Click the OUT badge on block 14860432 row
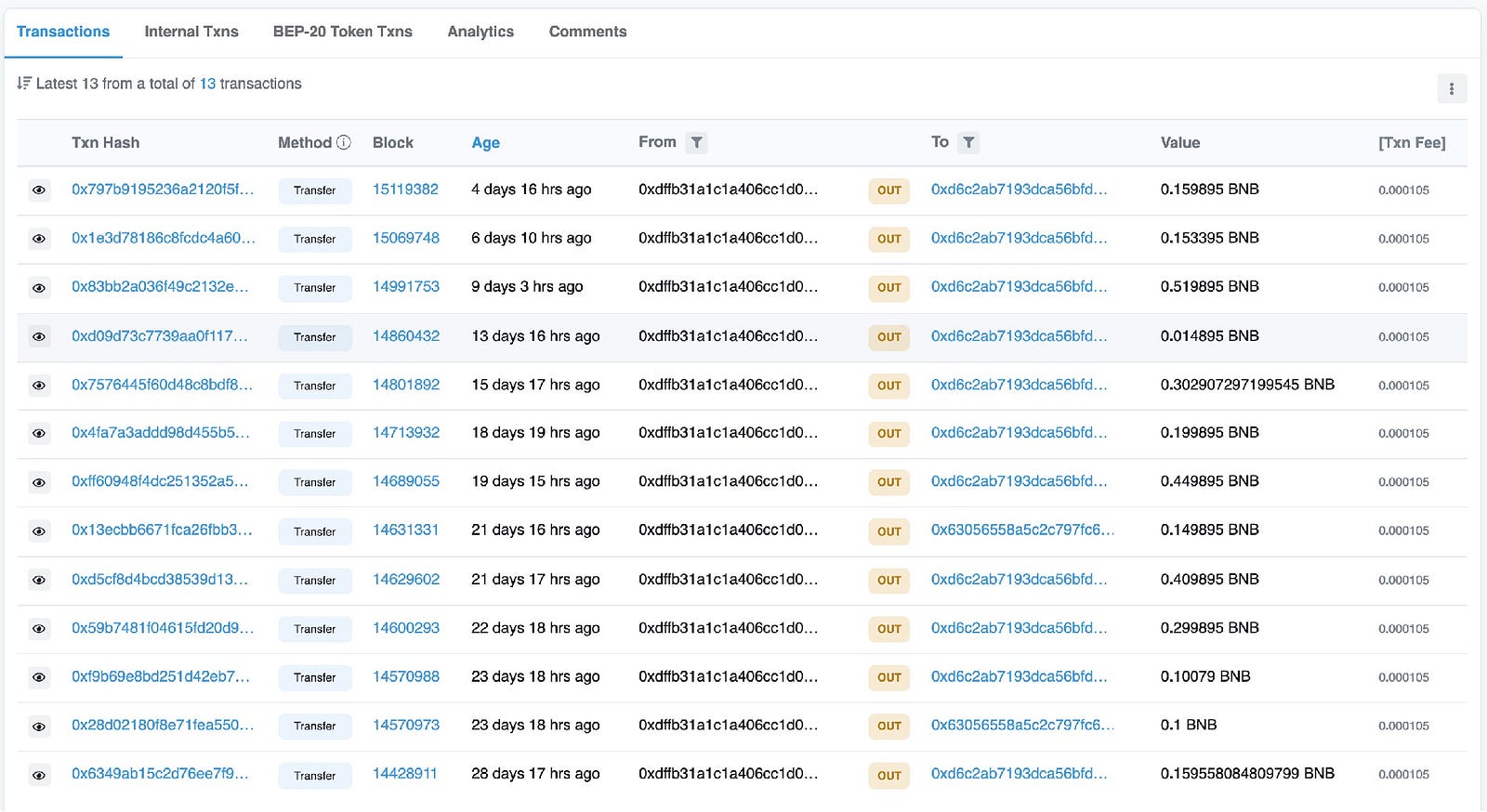The image size is (1487, 812). [889, 336]
